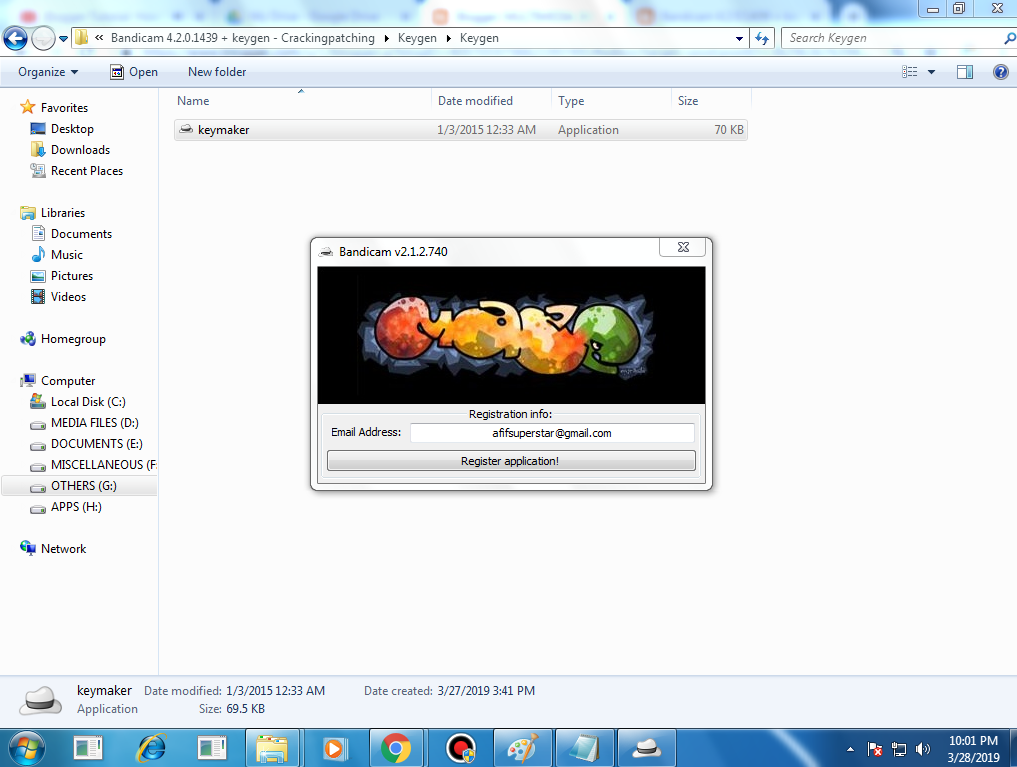The height and width of the screenshot is (767, 1017).
Task: Click the folder icon in address bar
Action: click(81, 38)
